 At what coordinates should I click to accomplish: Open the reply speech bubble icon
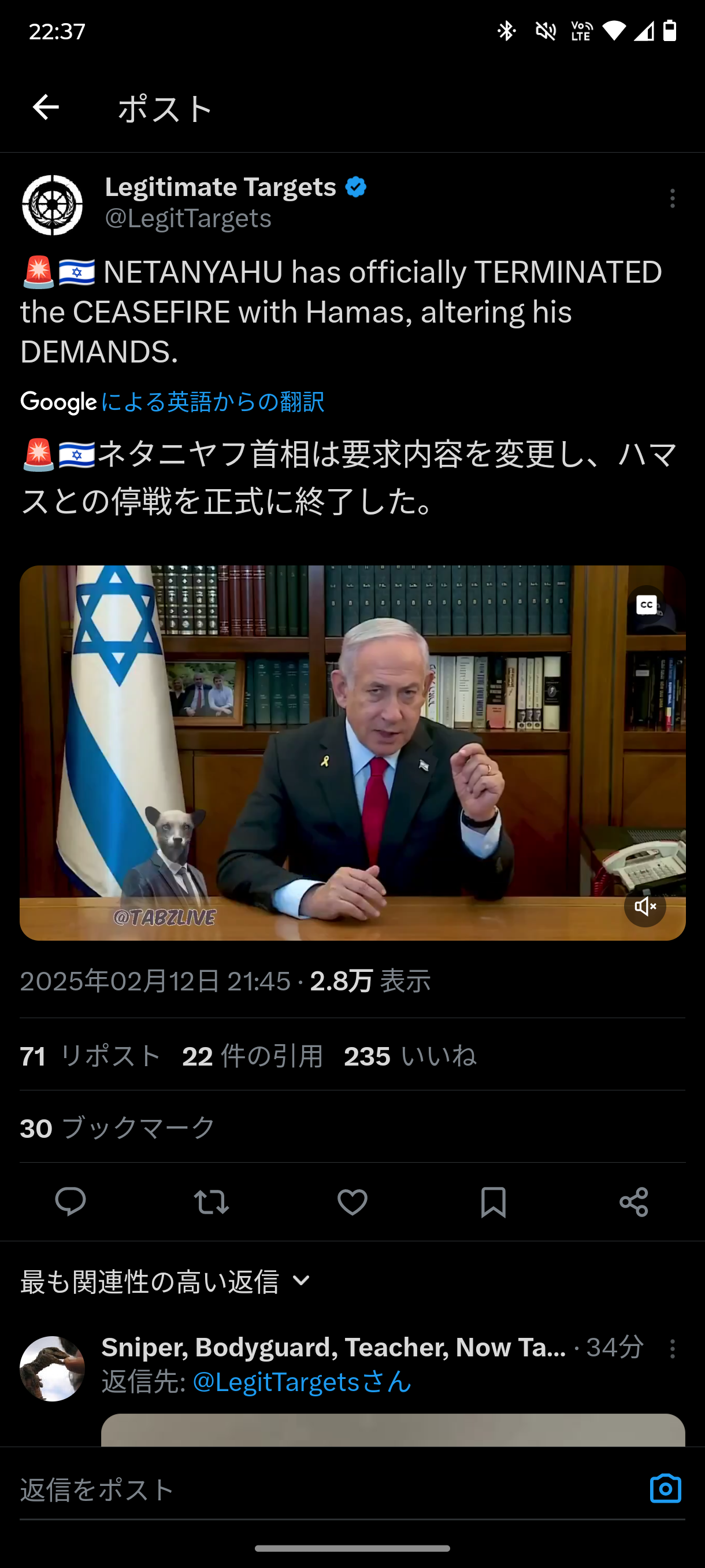pyautogui.click(x=70, y=1202)
